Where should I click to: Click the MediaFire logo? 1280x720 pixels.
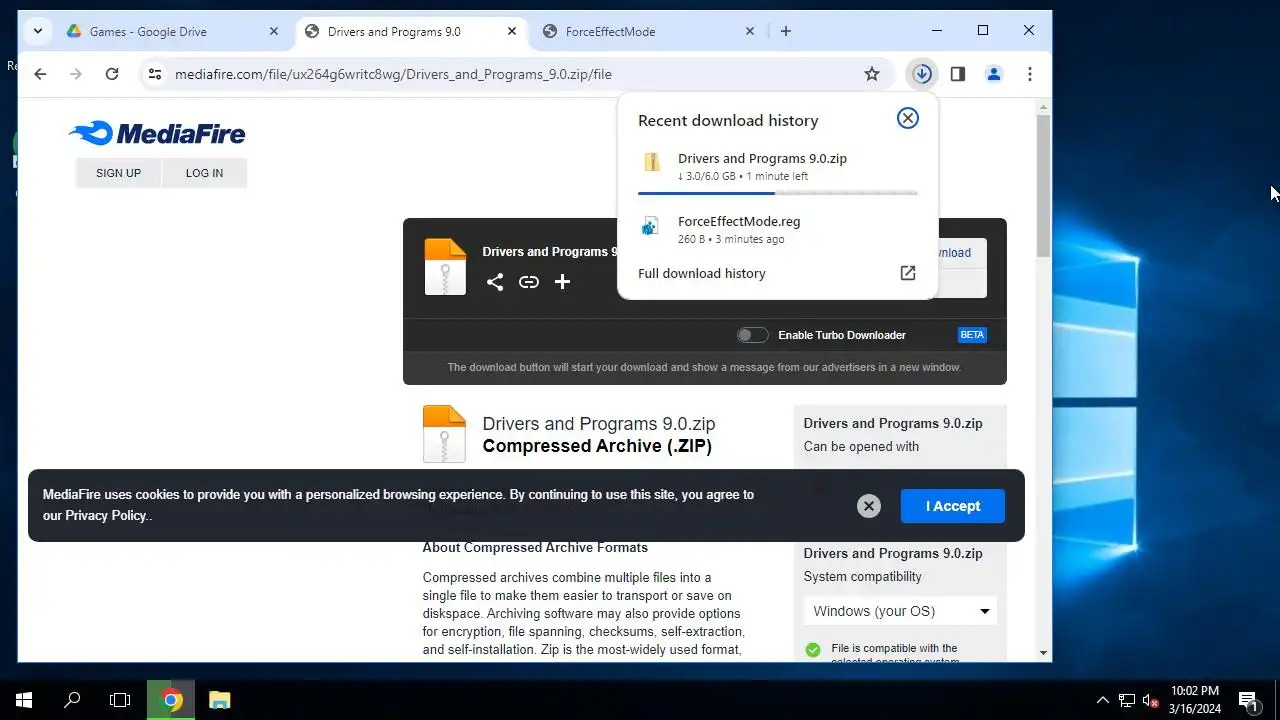(x=157, y=133)
